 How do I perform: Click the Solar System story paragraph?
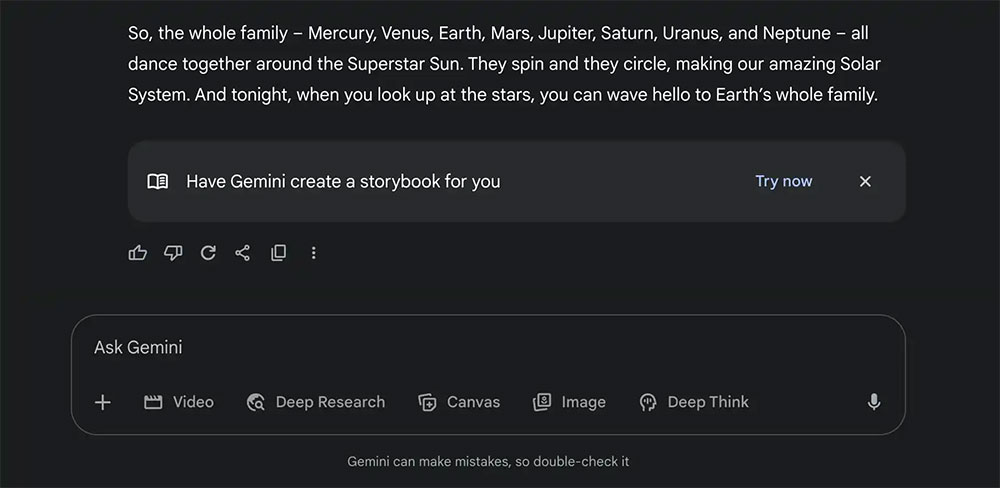coord(503,64)
